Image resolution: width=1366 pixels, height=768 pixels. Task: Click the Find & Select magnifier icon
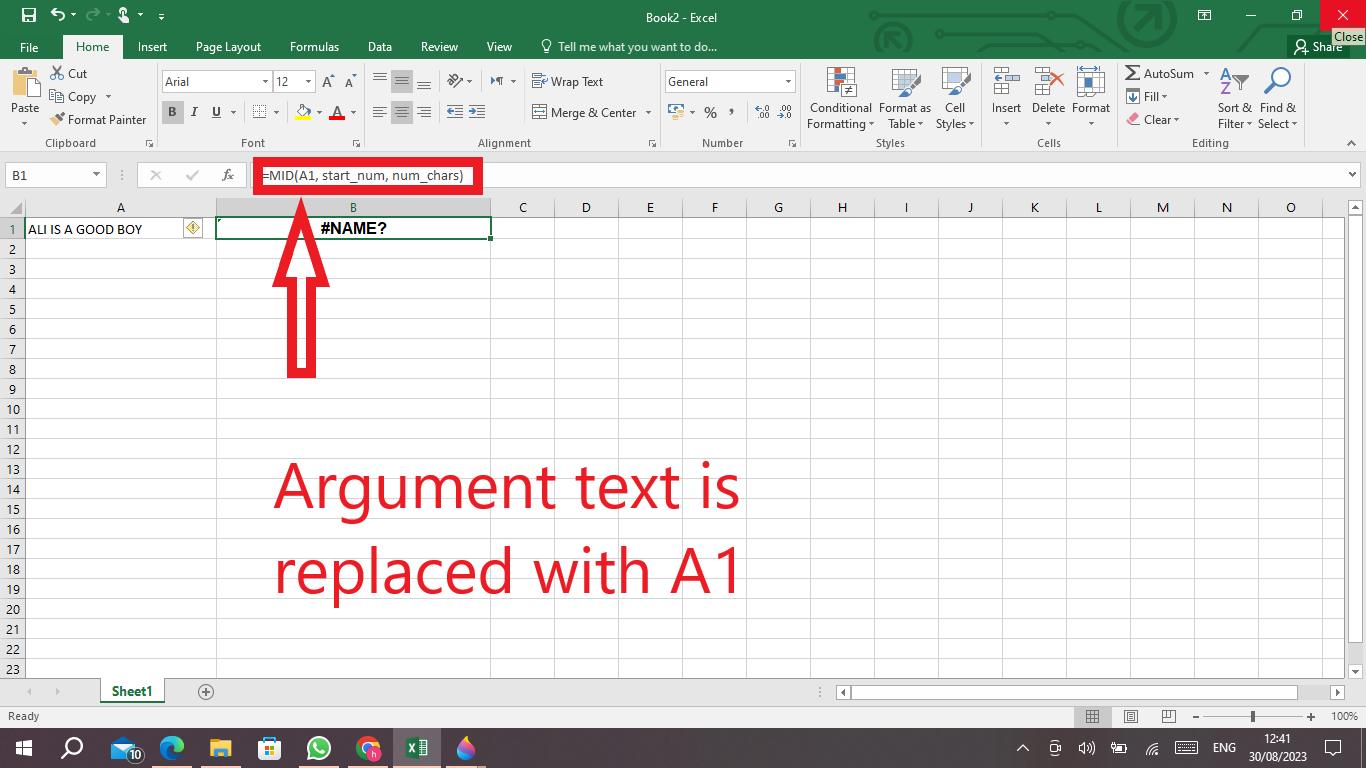pos(1277,82)
